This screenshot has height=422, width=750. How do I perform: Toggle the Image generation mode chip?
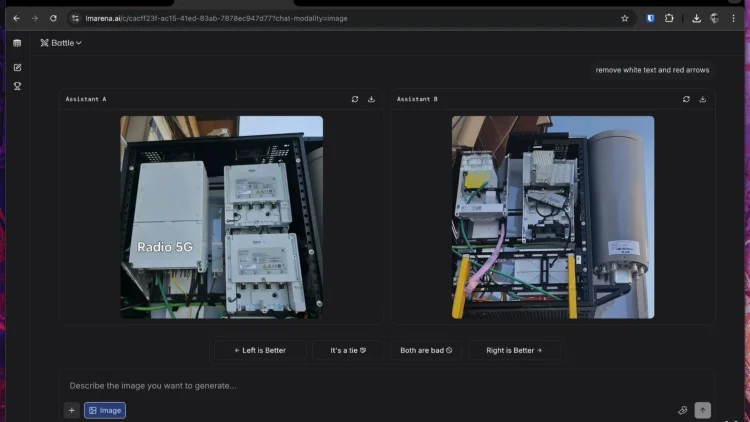(x=105, y=410)
